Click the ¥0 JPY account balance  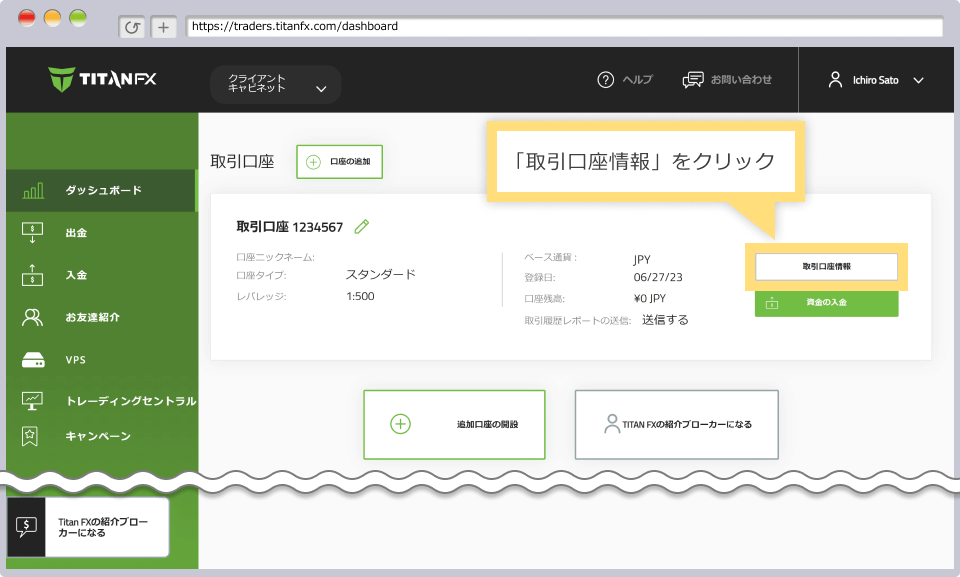650,298
